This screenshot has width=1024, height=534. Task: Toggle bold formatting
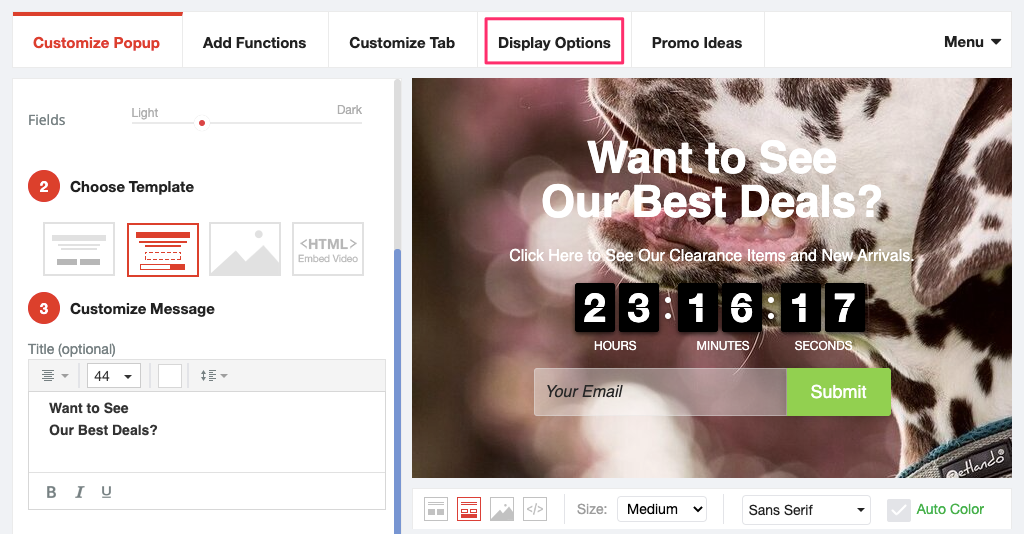tap(51, 492)
